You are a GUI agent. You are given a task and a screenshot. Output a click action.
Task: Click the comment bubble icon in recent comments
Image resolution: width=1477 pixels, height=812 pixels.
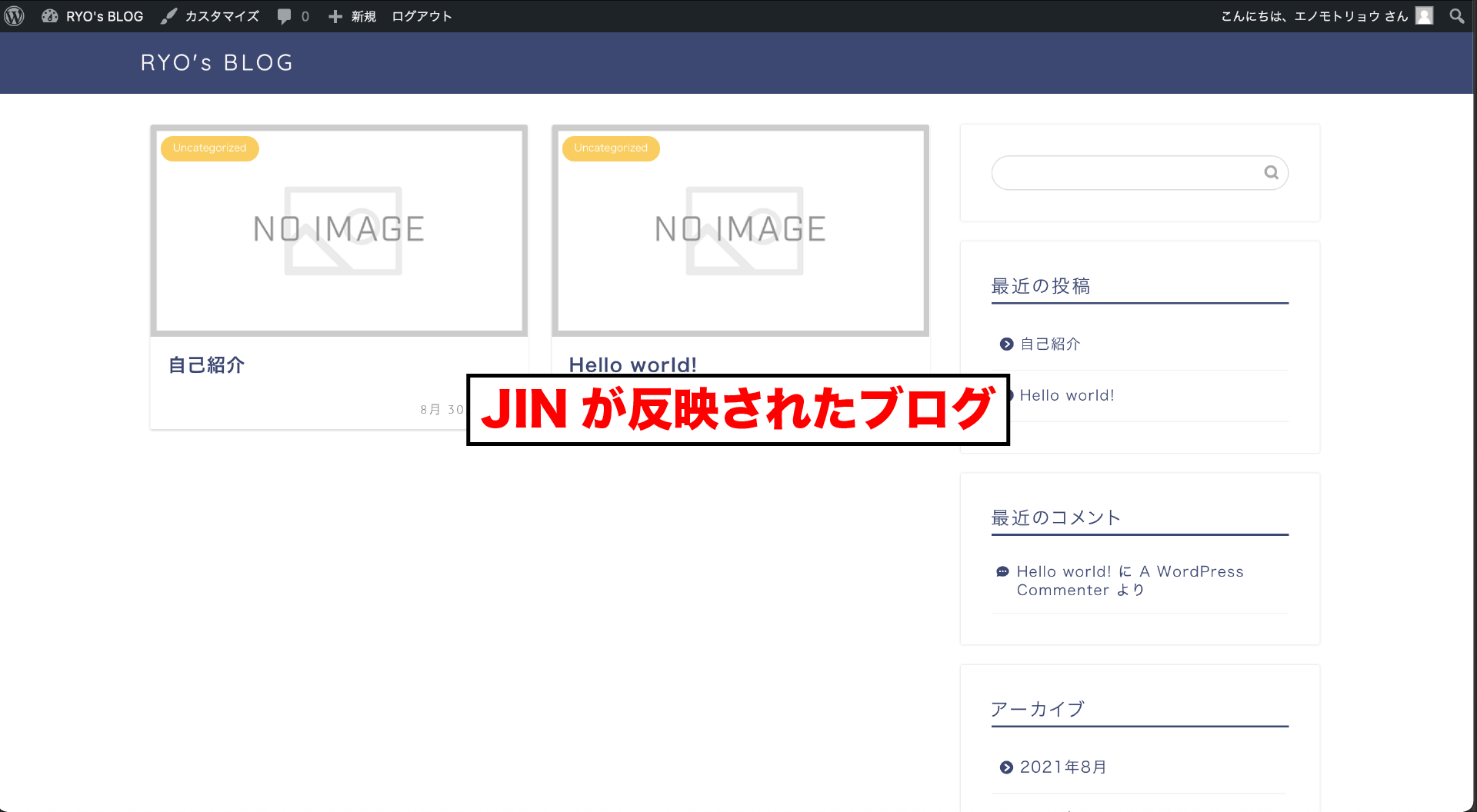(x=1002, y=571)
